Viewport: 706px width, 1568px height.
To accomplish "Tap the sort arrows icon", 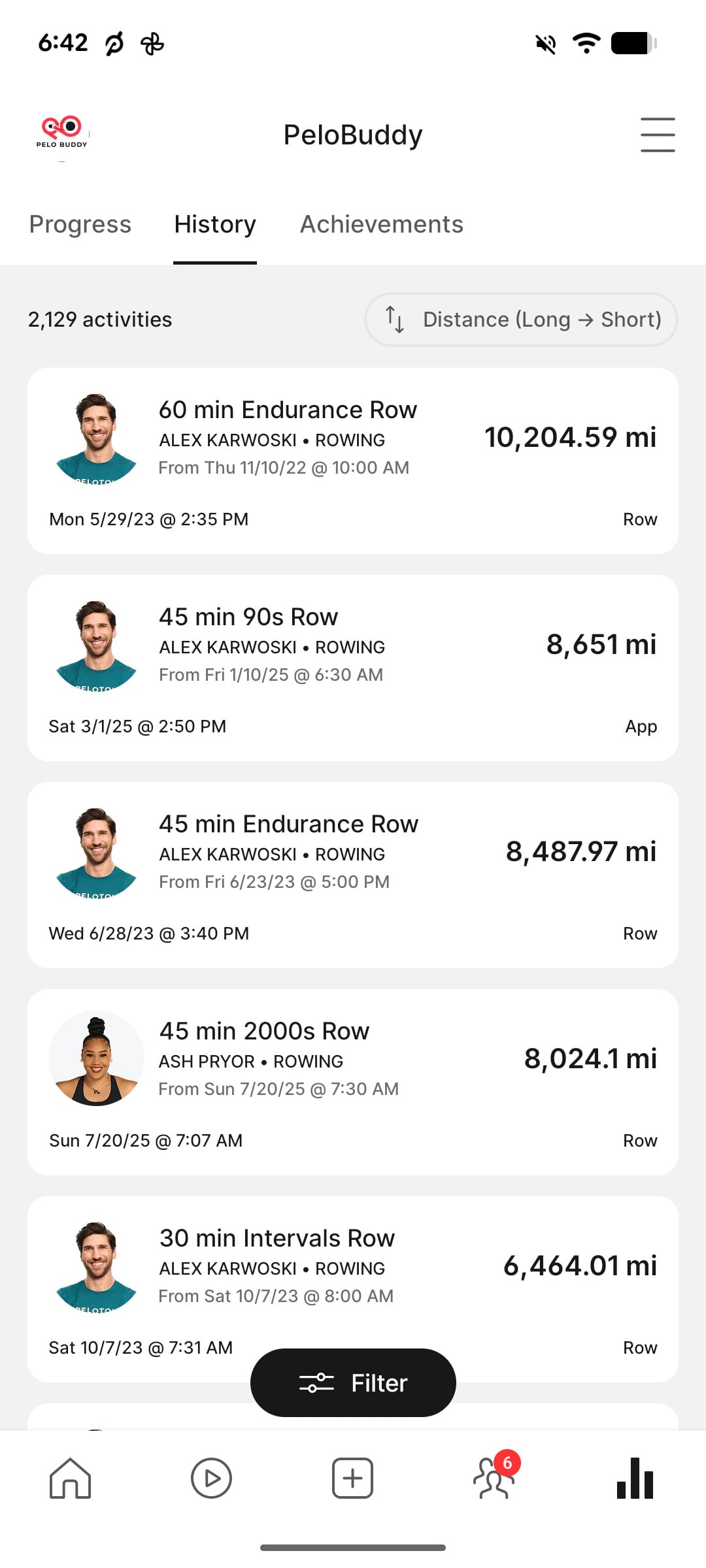I will tap(395, 319).
